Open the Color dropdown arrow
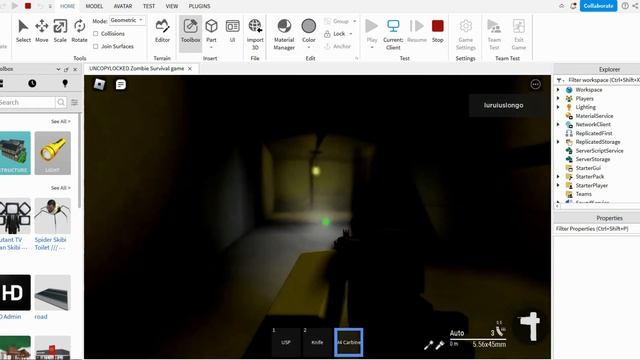The width and height of the screenshot is (640, 360). (309, 47)
